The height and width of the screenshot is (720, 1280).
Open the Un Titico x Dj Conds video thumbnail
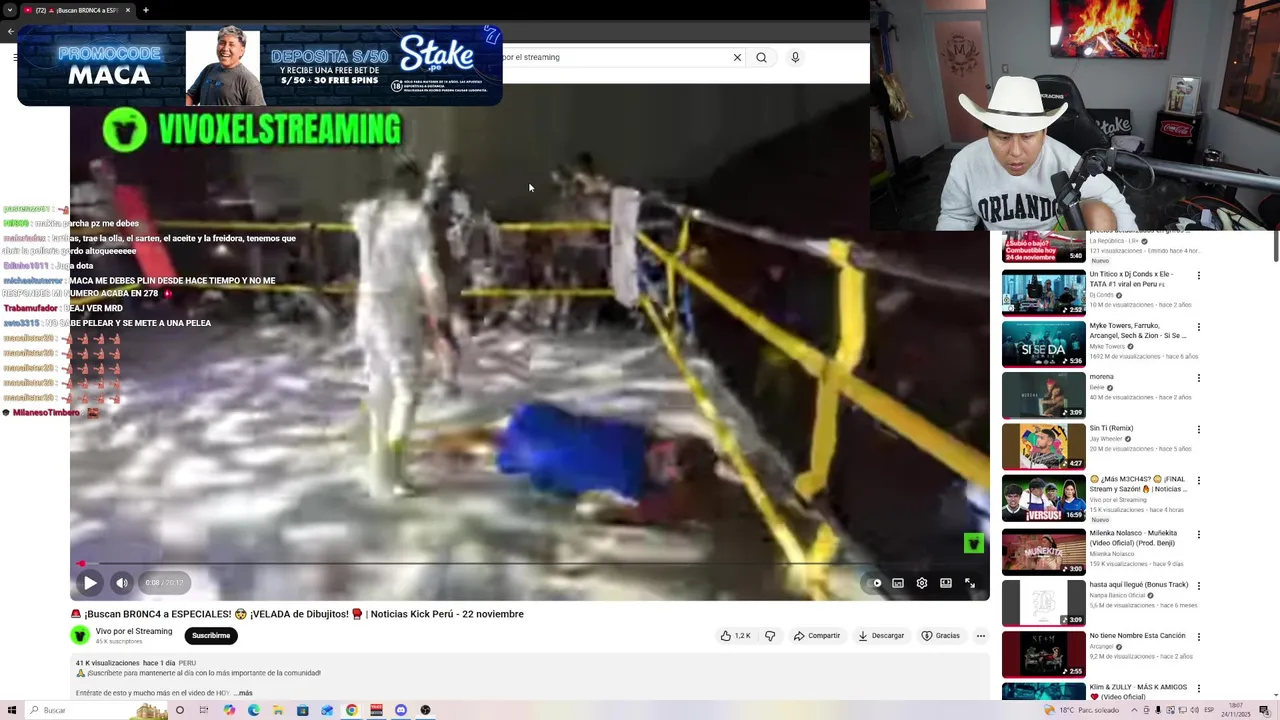(1043, 293)
